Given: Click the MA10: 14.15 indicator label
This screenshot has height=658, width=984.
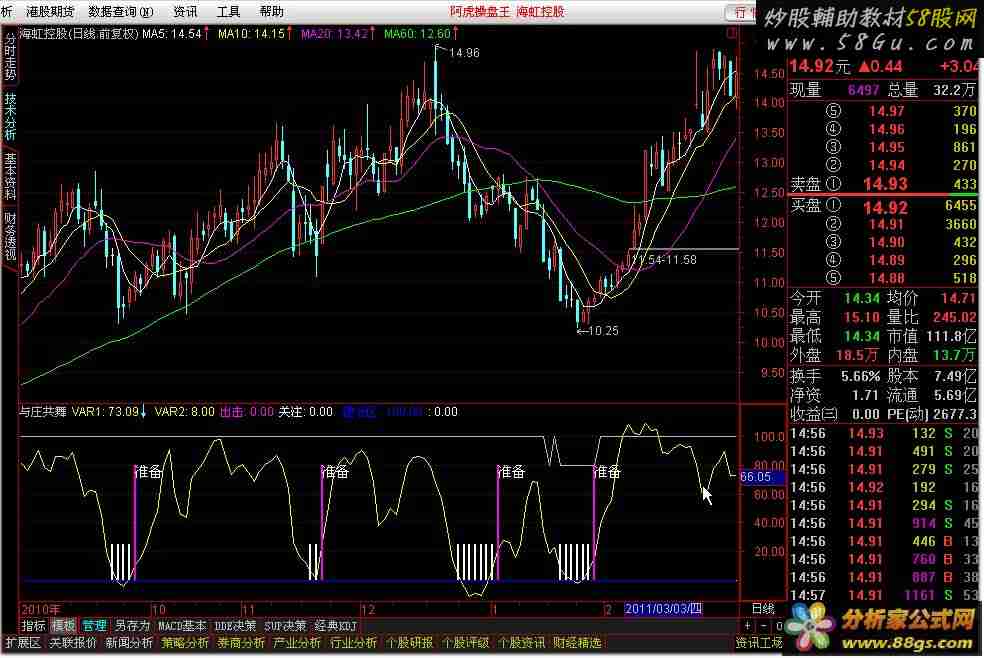Looking at the screenshot, I should point(251,34).
